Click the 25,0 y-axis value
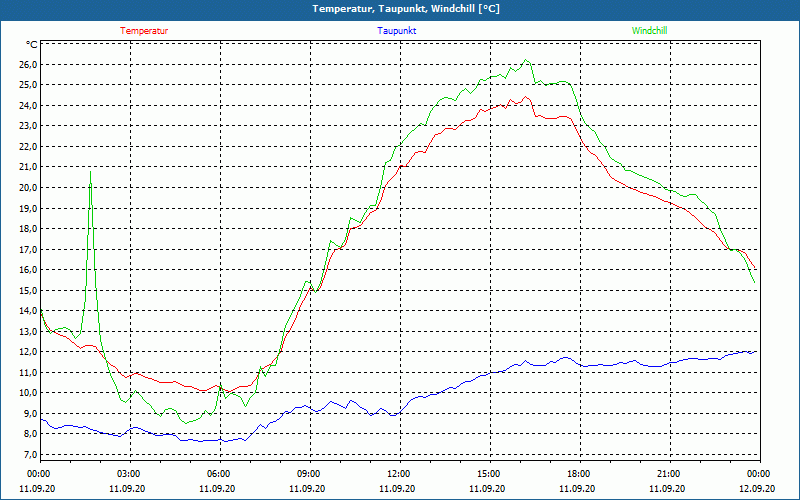Screen dimensions: 800x500 29,85
